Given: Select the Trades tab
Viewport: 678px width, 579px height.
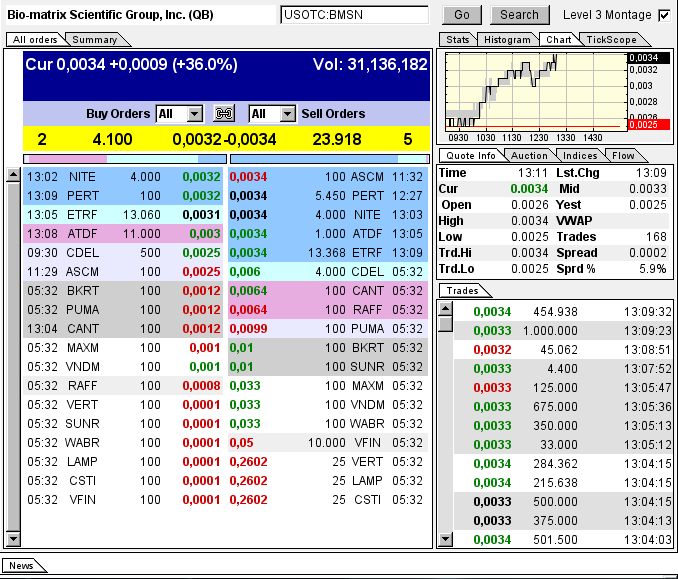Looking at the screenshot, I should 463,291.
